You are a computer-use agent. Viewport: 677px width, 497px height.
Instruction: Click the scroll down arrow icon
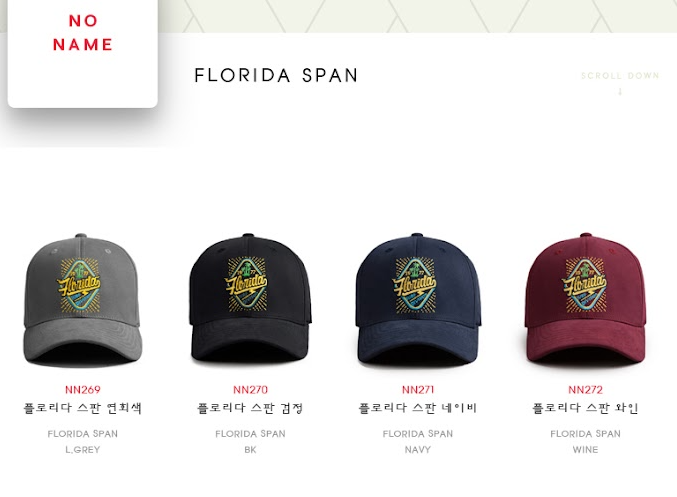620,92
